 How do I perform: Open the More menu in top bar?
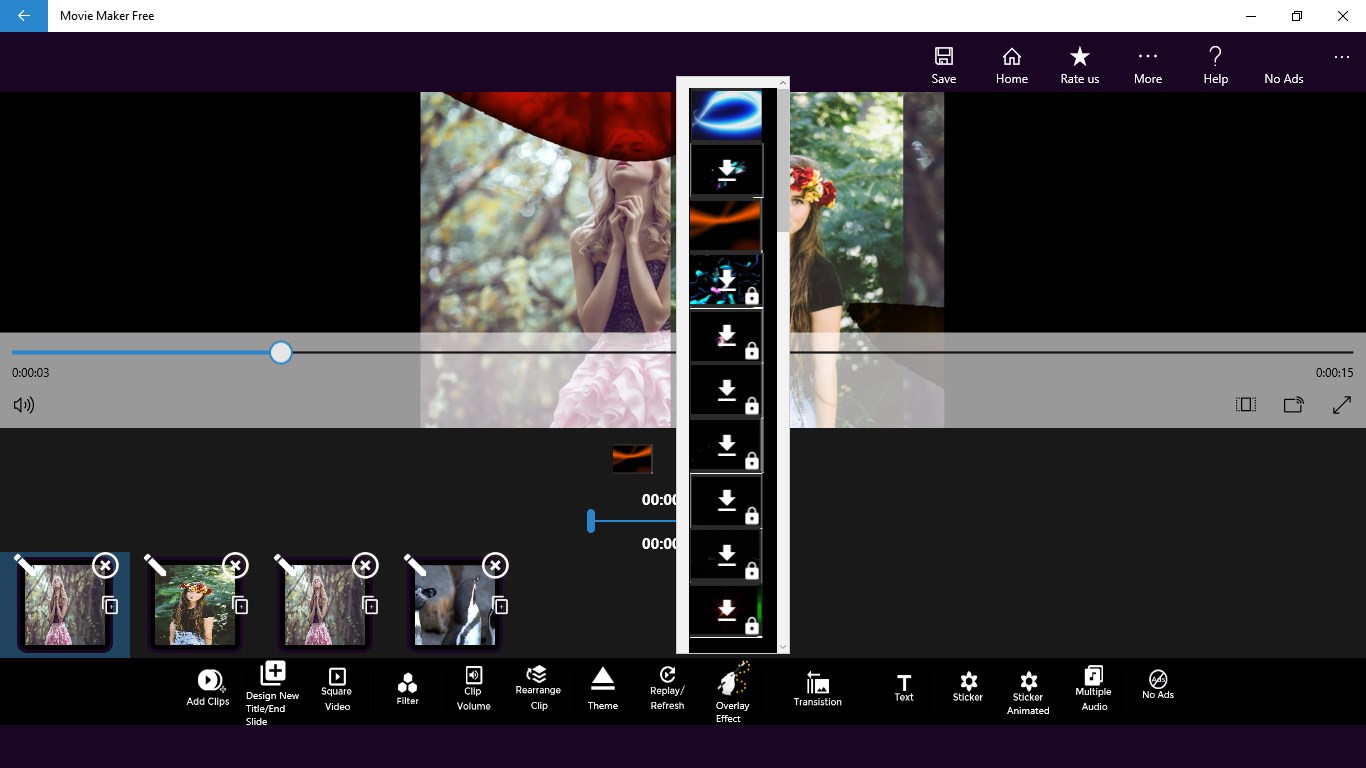click(x=1148, y=66)
